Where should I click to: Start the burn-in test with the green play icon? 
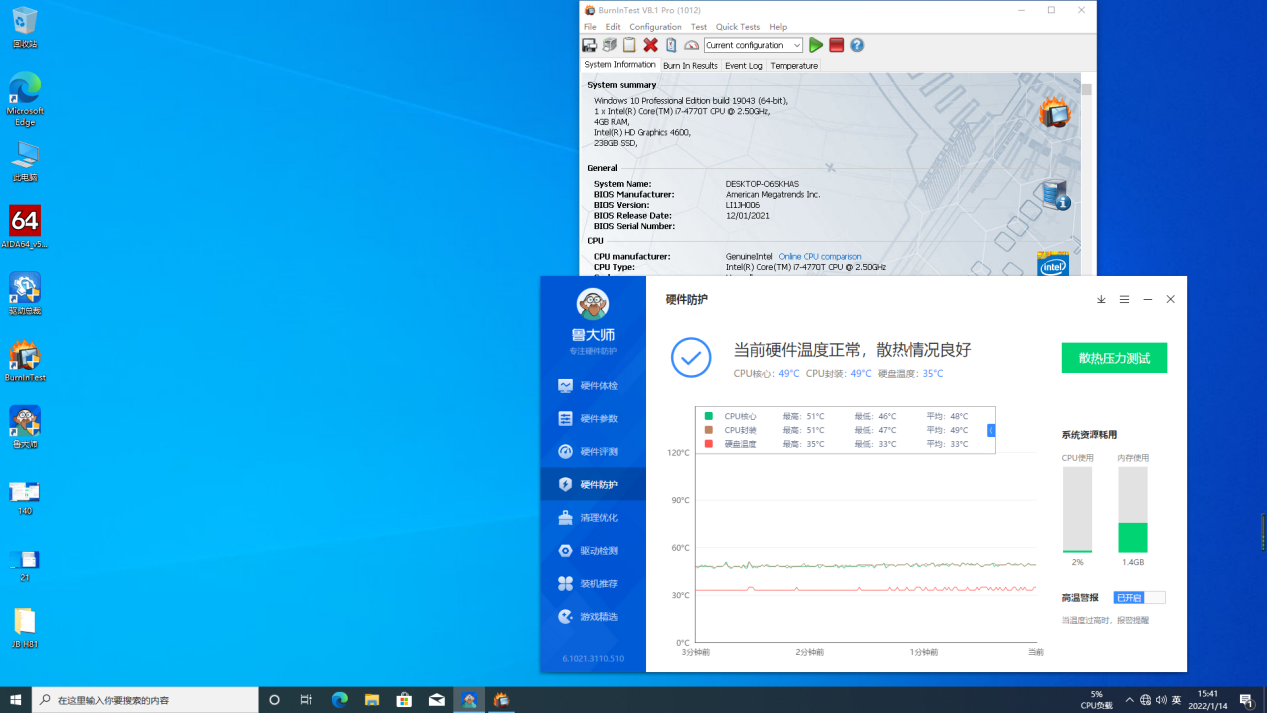click(x=814, y=45)
